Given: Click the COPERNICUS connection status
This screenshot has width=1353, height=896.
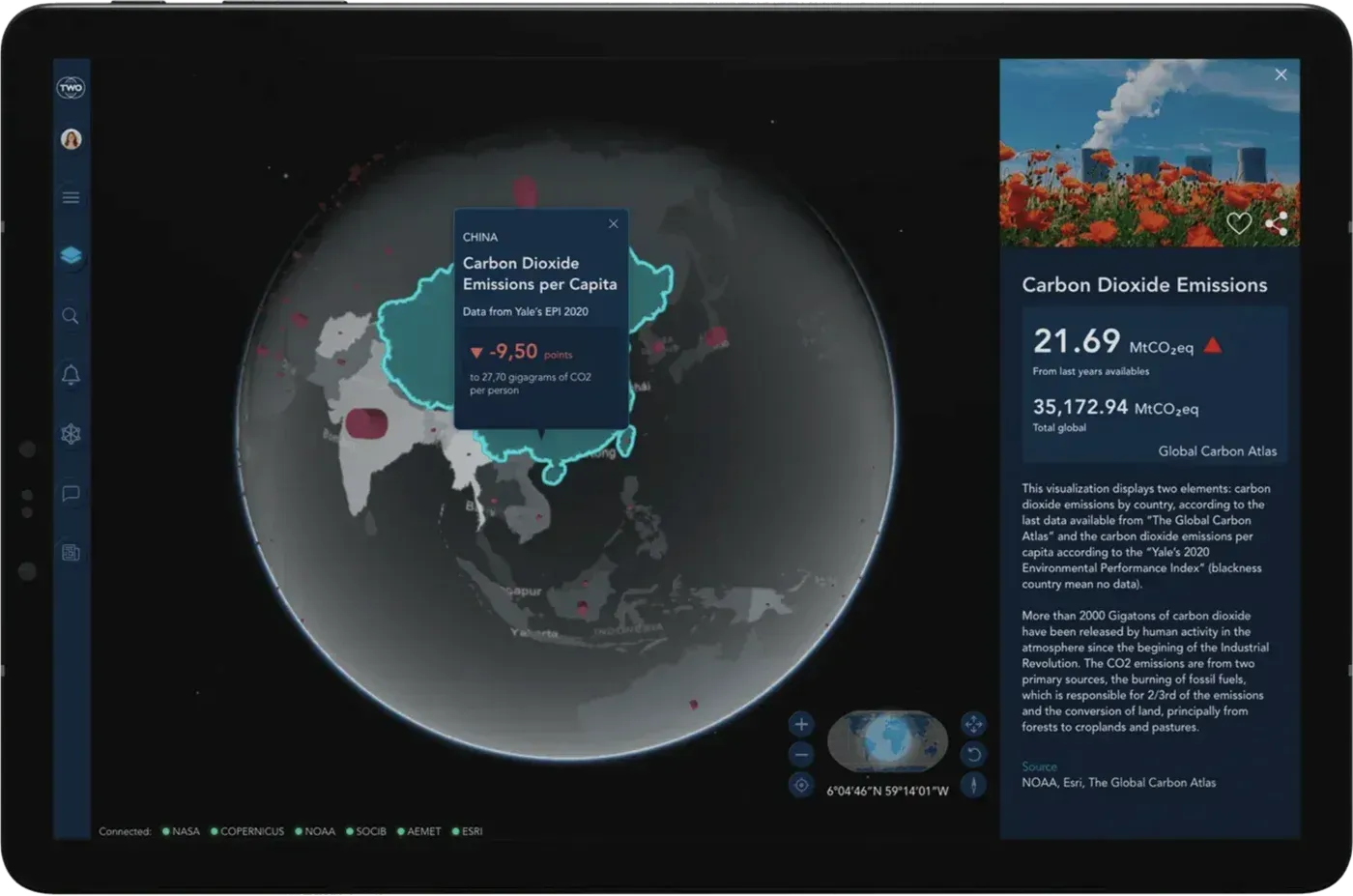Looking at the screenshot, I should (x=247, y=831).
